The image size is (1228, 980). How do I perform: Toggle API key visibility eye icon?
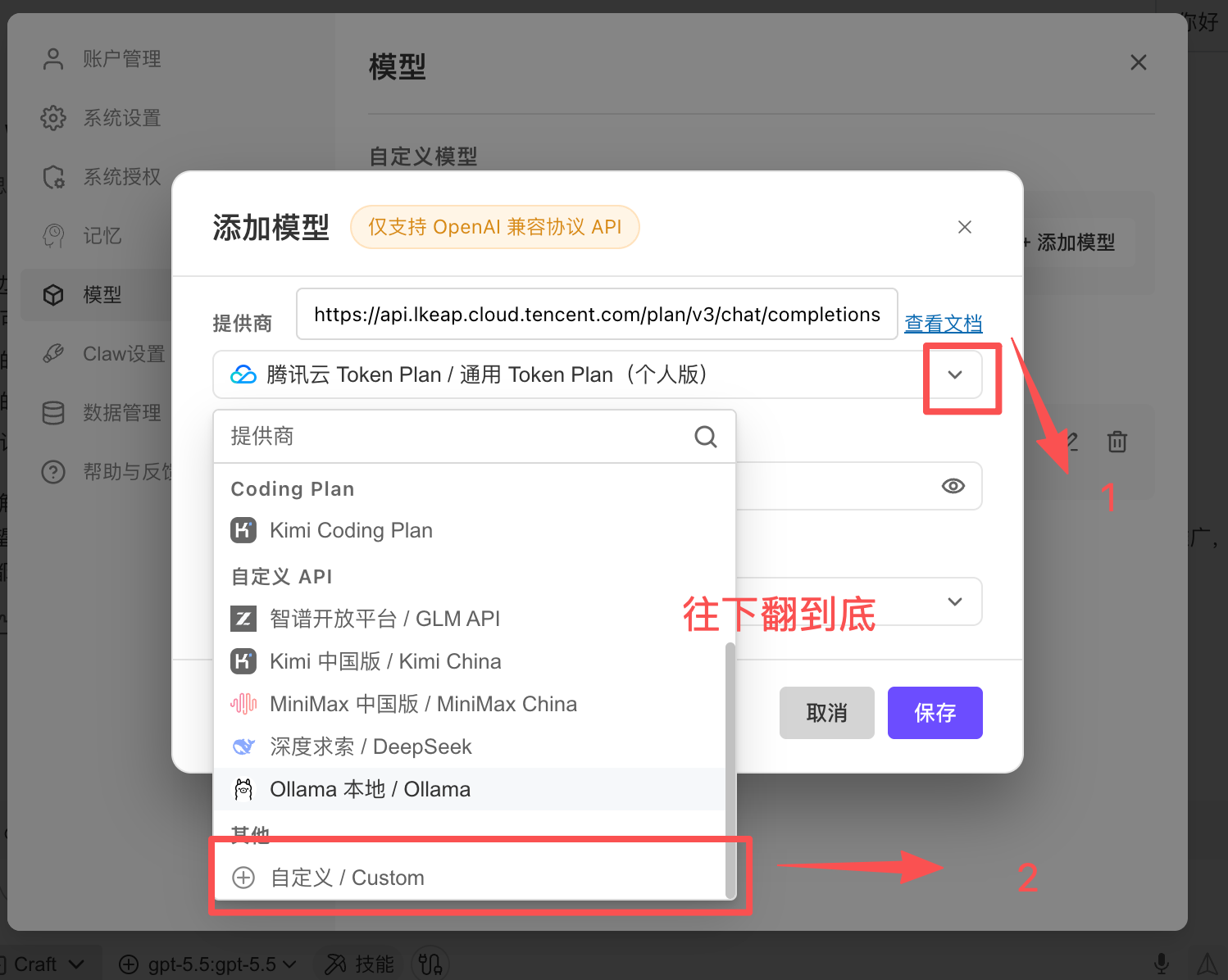coord(953,486)
